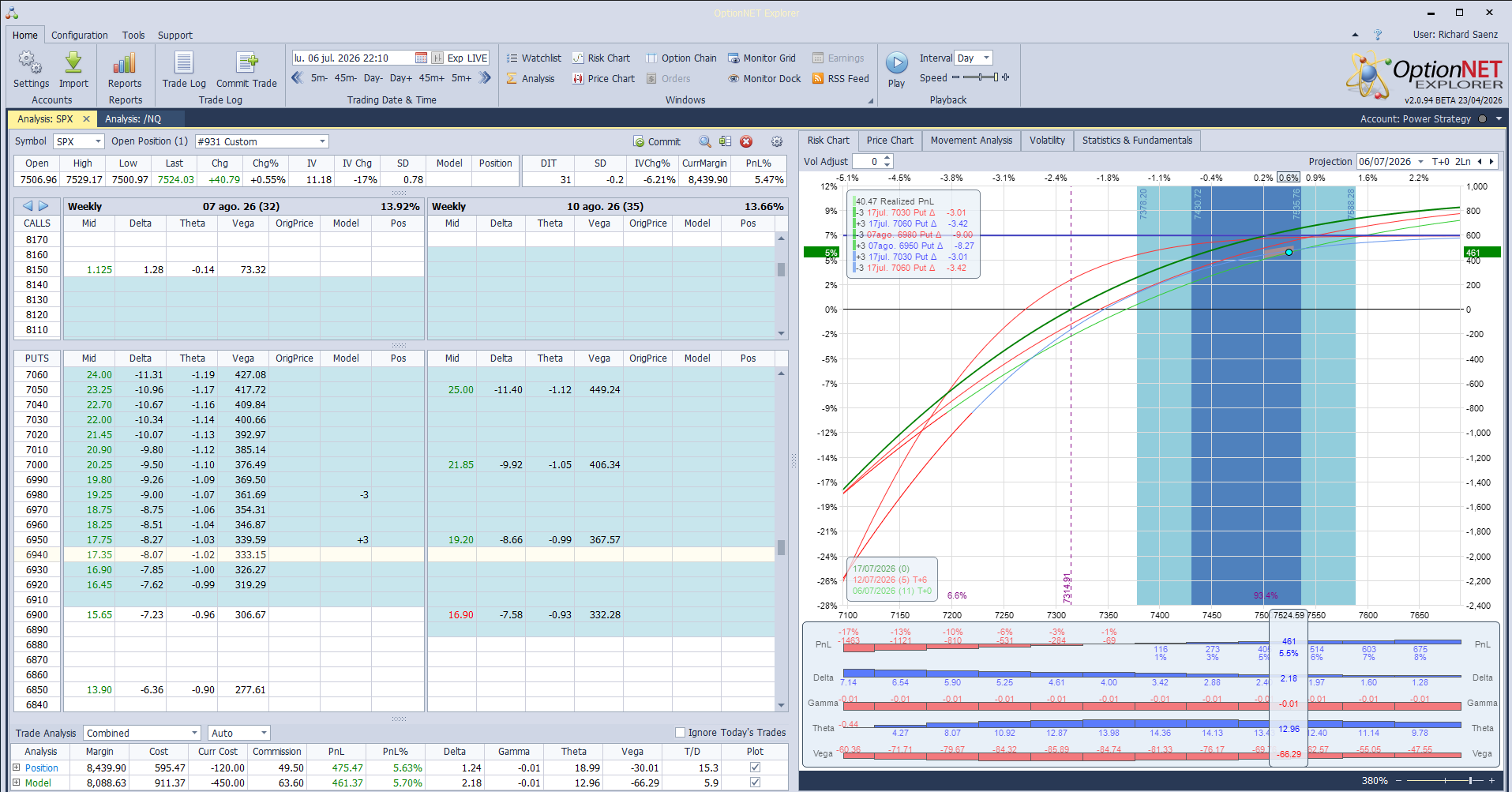
Task: Switch to the Volatility tab
Action: coord(1047,141)
